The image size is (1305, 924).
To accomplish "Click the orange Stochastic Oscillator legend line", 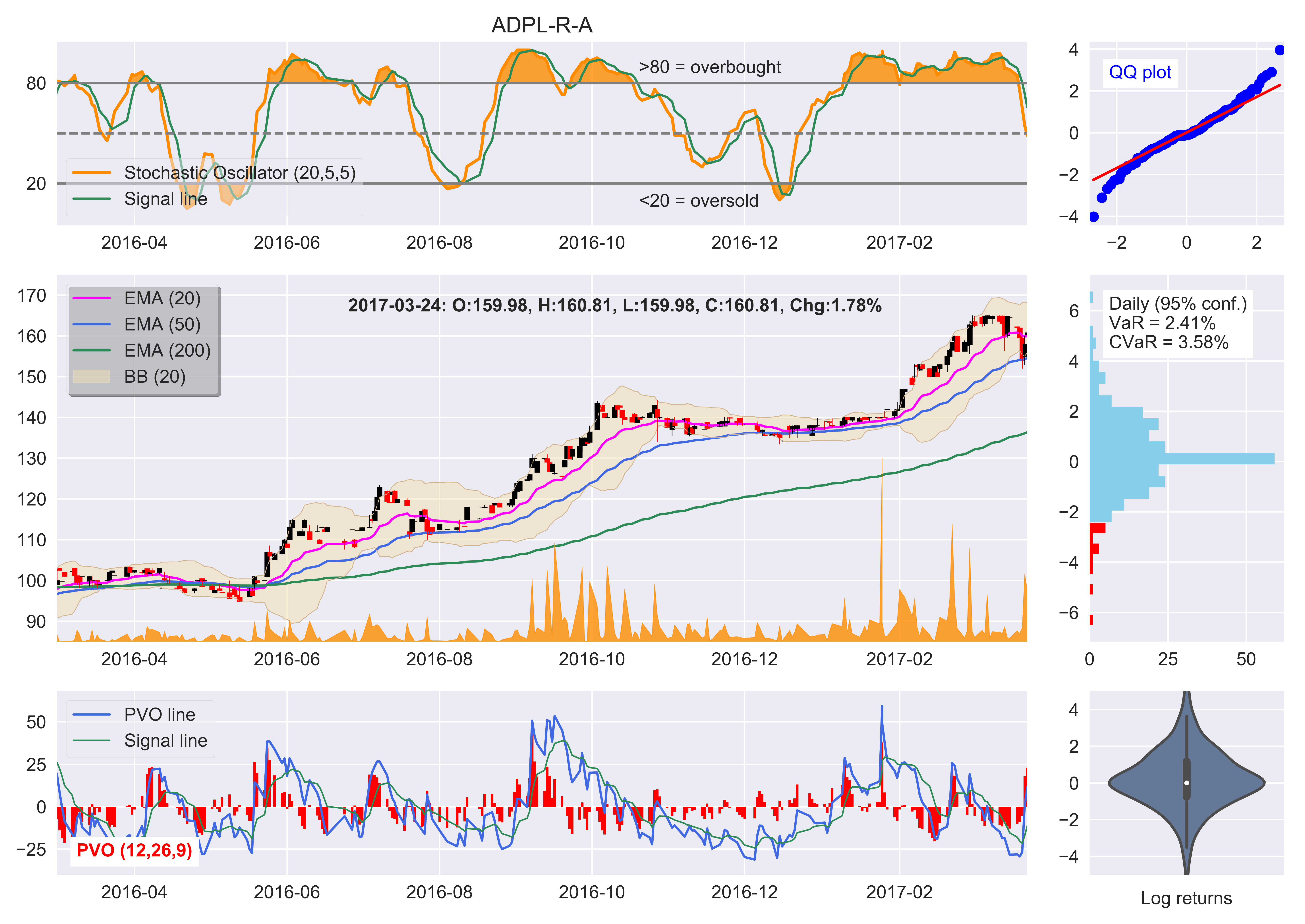I will (92, 172).
